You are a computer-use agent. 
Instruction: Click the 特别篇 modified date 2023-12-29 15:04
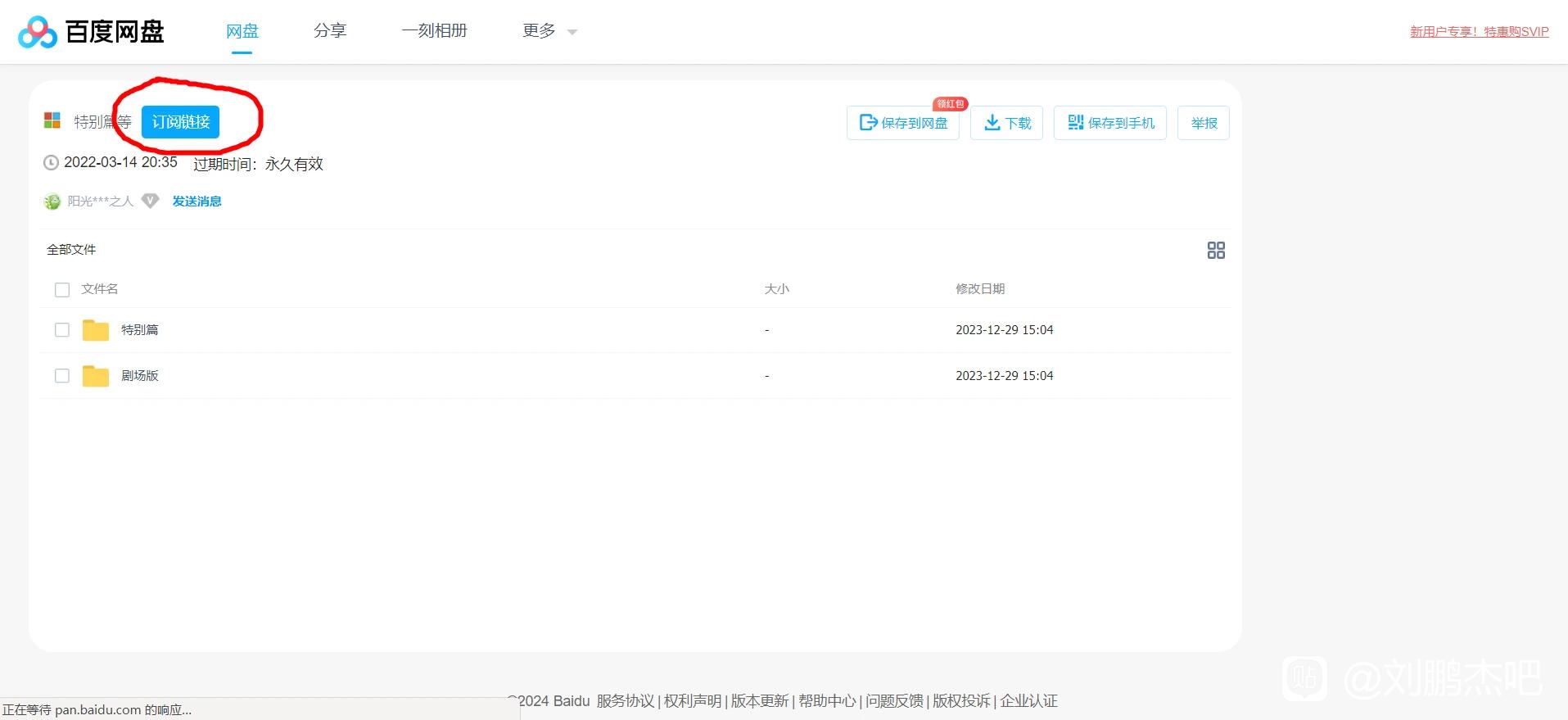pyautogui.click(x=1005, y=330)
